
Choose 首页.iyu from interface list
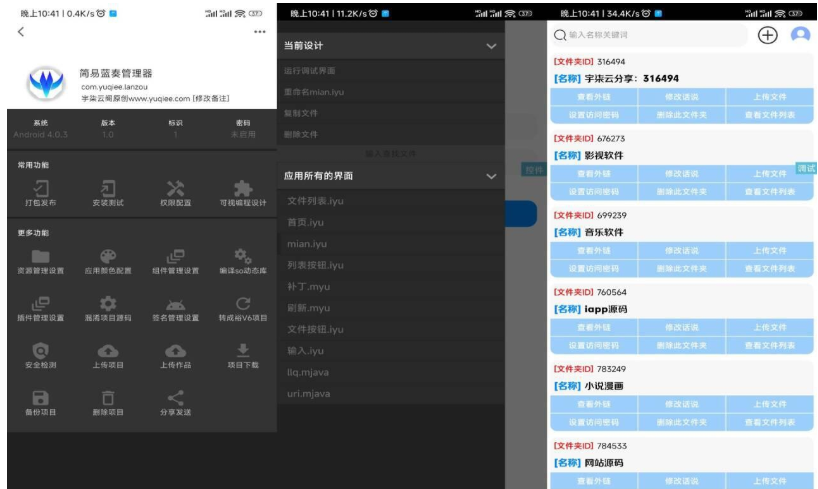tap(305, 222)
